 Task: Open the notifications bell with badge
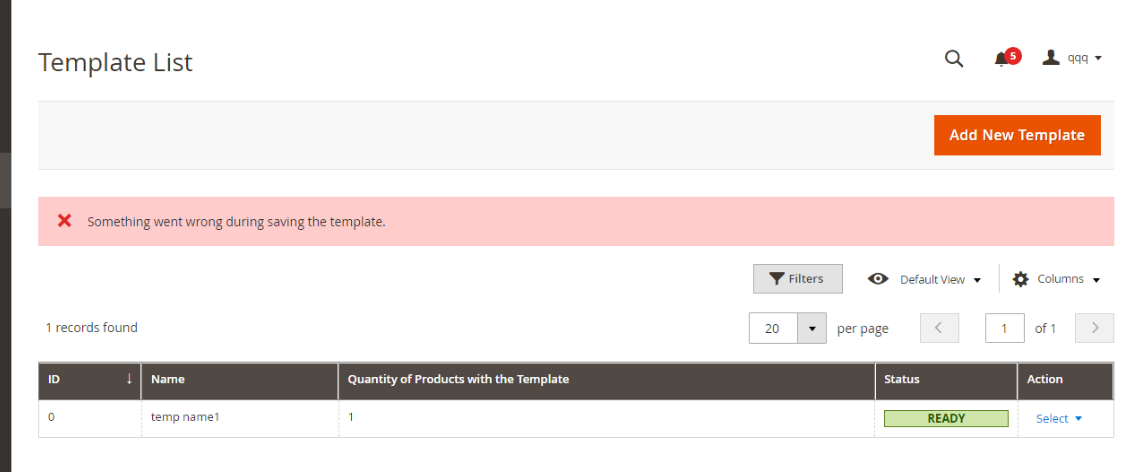[1006, 58]
